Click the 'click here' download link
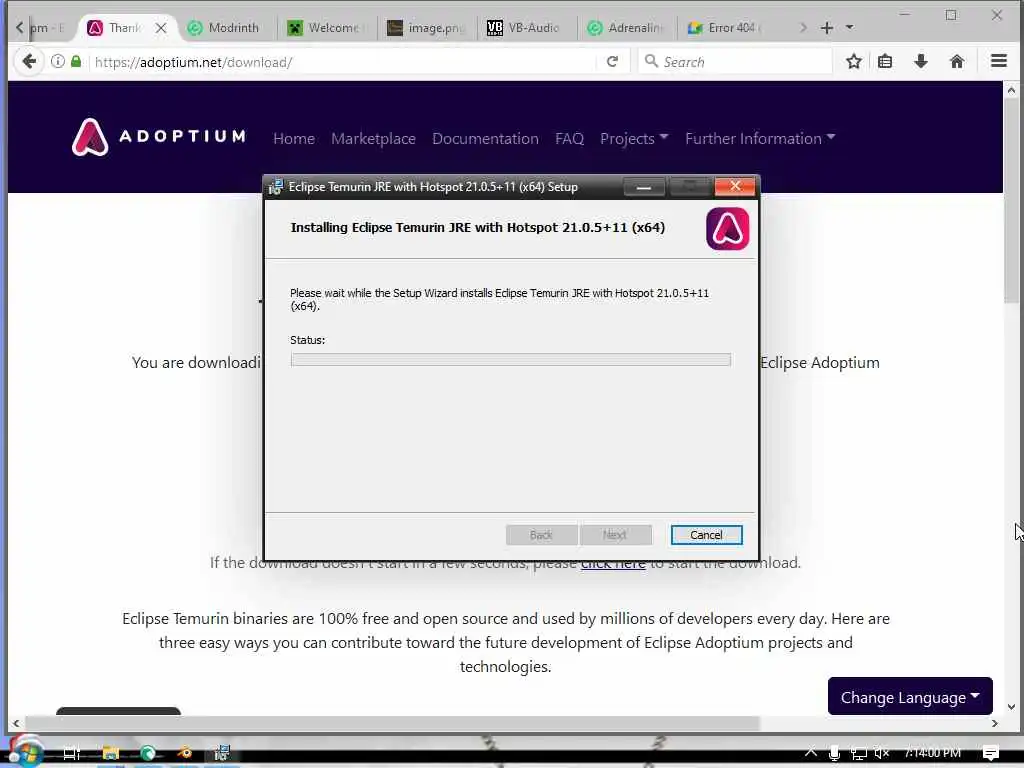This screenshot has width=1024, height=768. [613, 564]
